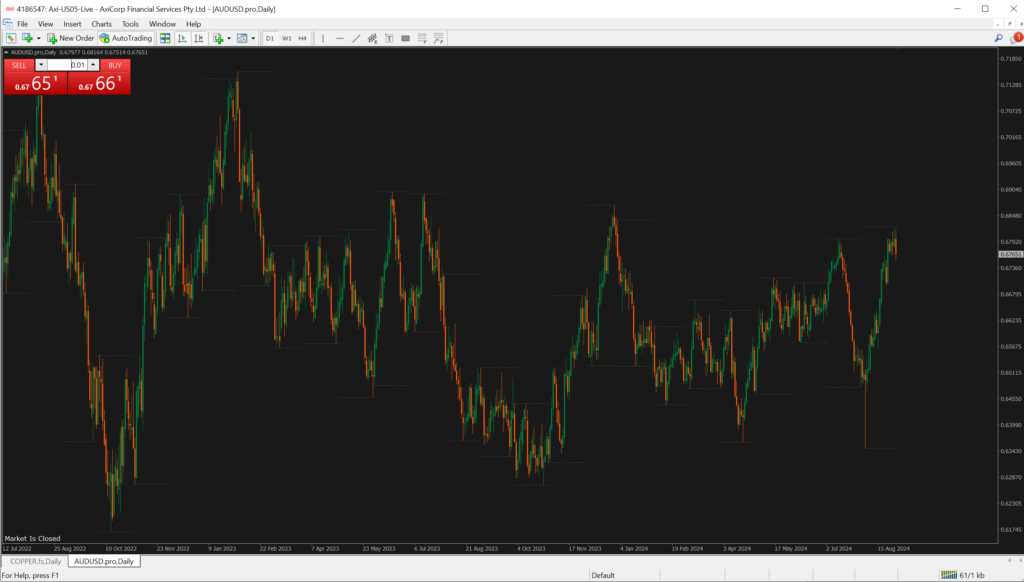Viewport: 1024px width, 582px height.
Task: Click the 0.01 volume input field
Action: point(67,65)
